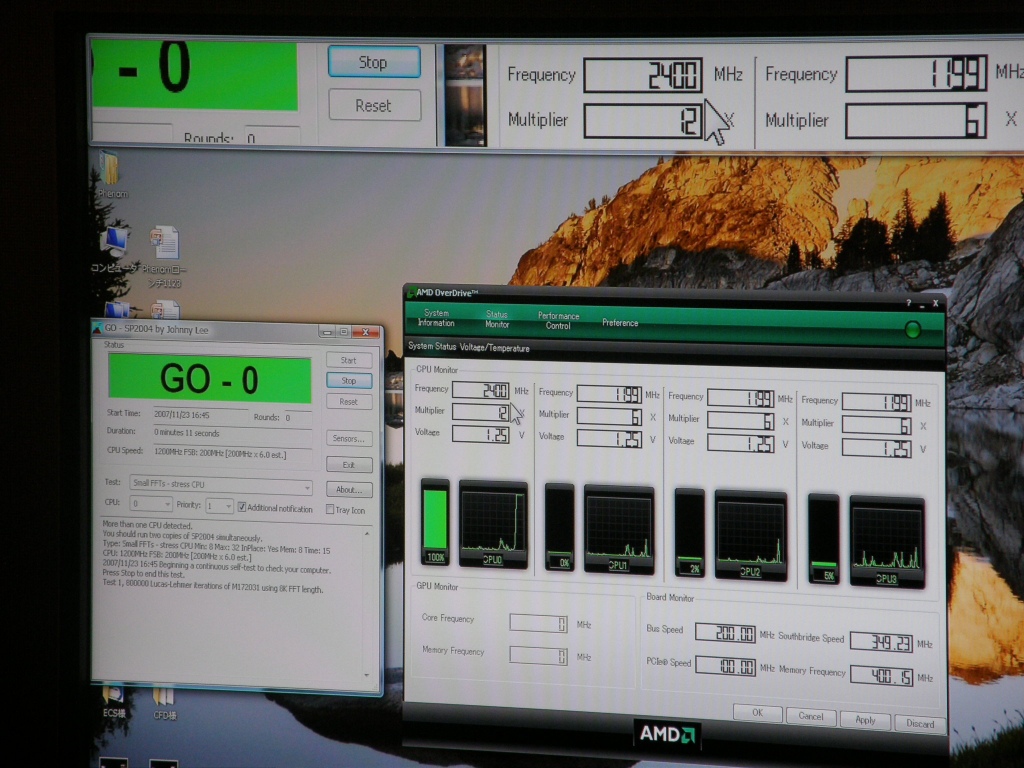The height and width of the screenshot is (768, 1024).
Task: Uncheck the Additional notification checkbox
Action: [x=242, y=508]
